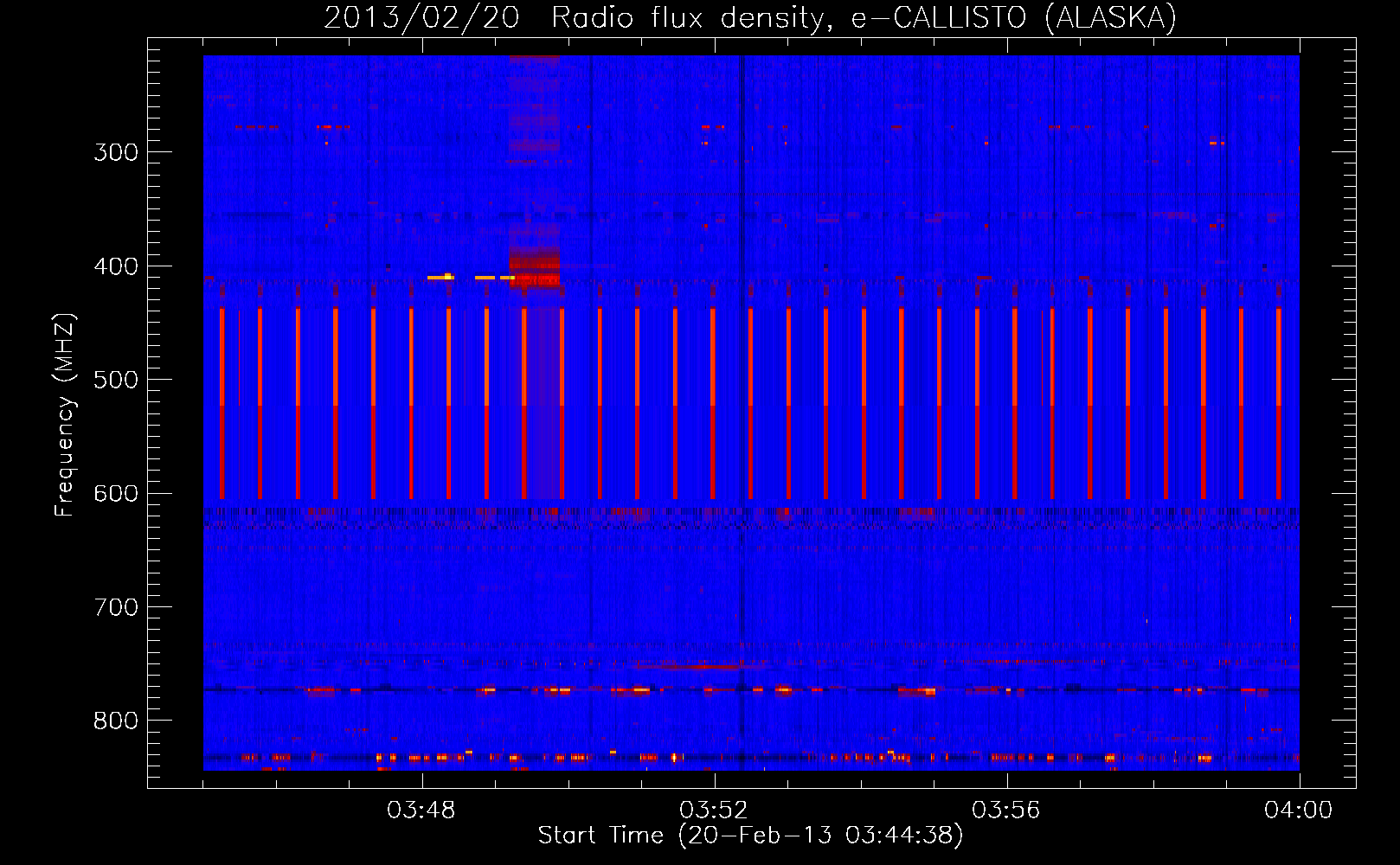Click the 300 frequency tick label
The height and width of the screenshot is (865, 1400).
[x=116, y=152]
